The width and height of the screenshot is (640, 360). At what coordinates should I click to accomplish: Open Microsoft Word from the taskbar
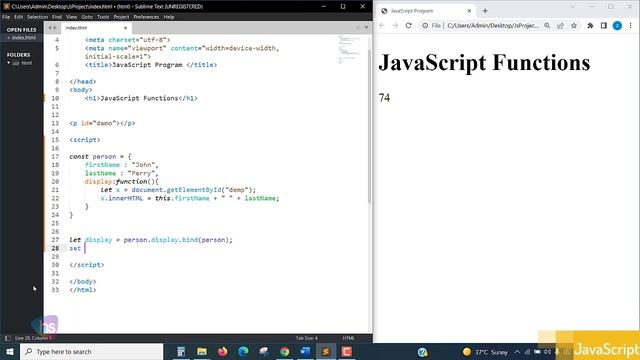coord(305,351)
